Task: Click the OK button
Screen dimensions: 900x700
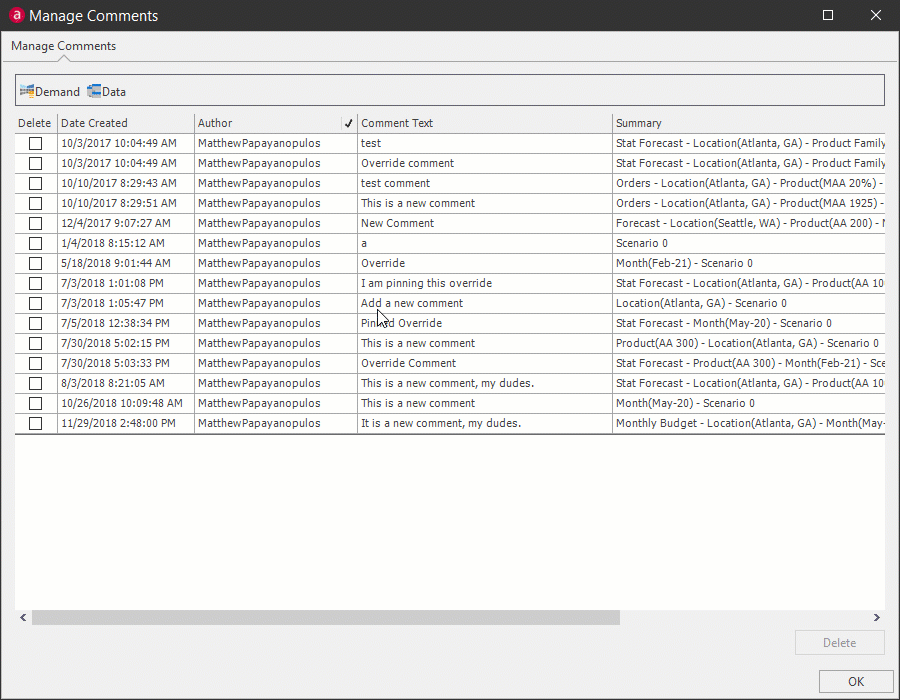Action: pyautogui.click(x=856, y=682)
